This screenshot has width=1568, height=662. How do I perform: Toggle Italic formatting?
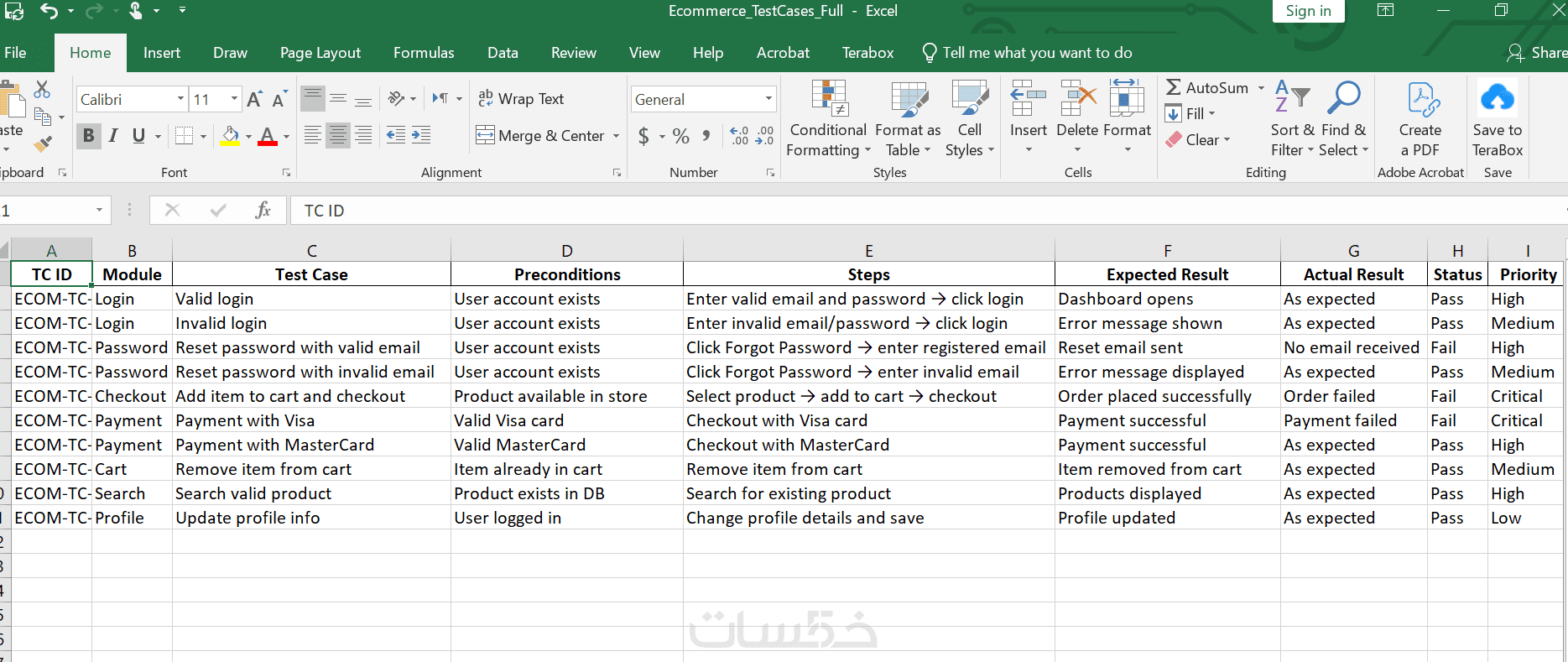[113, 136]
